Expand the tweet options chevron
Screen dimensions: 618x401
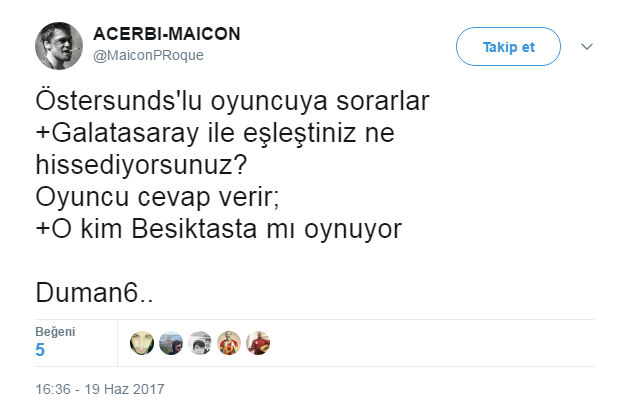tap(587, 47)
